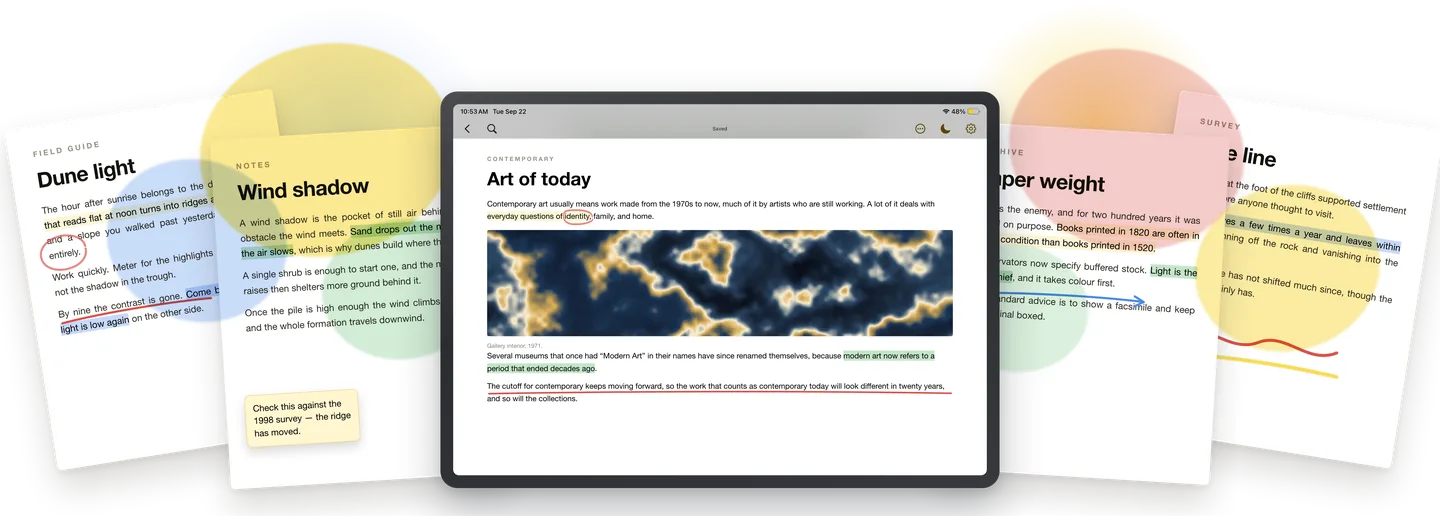Screen dimensions: 1440x516
Task: Click the red-circled word 'identity'
Action: [577, 216]
